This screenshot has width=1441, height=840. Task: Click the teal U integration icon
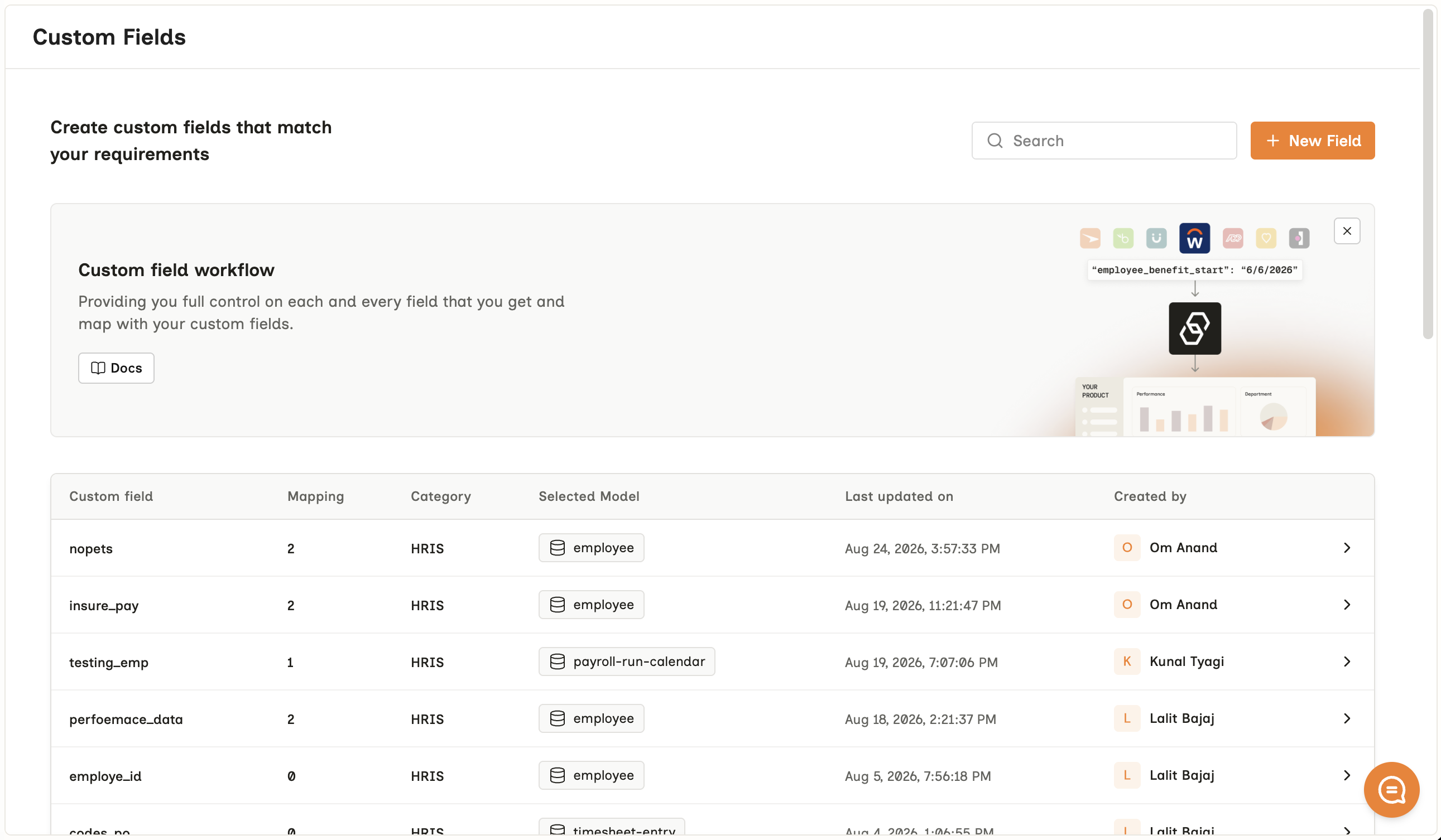[x=1156, y=238]
